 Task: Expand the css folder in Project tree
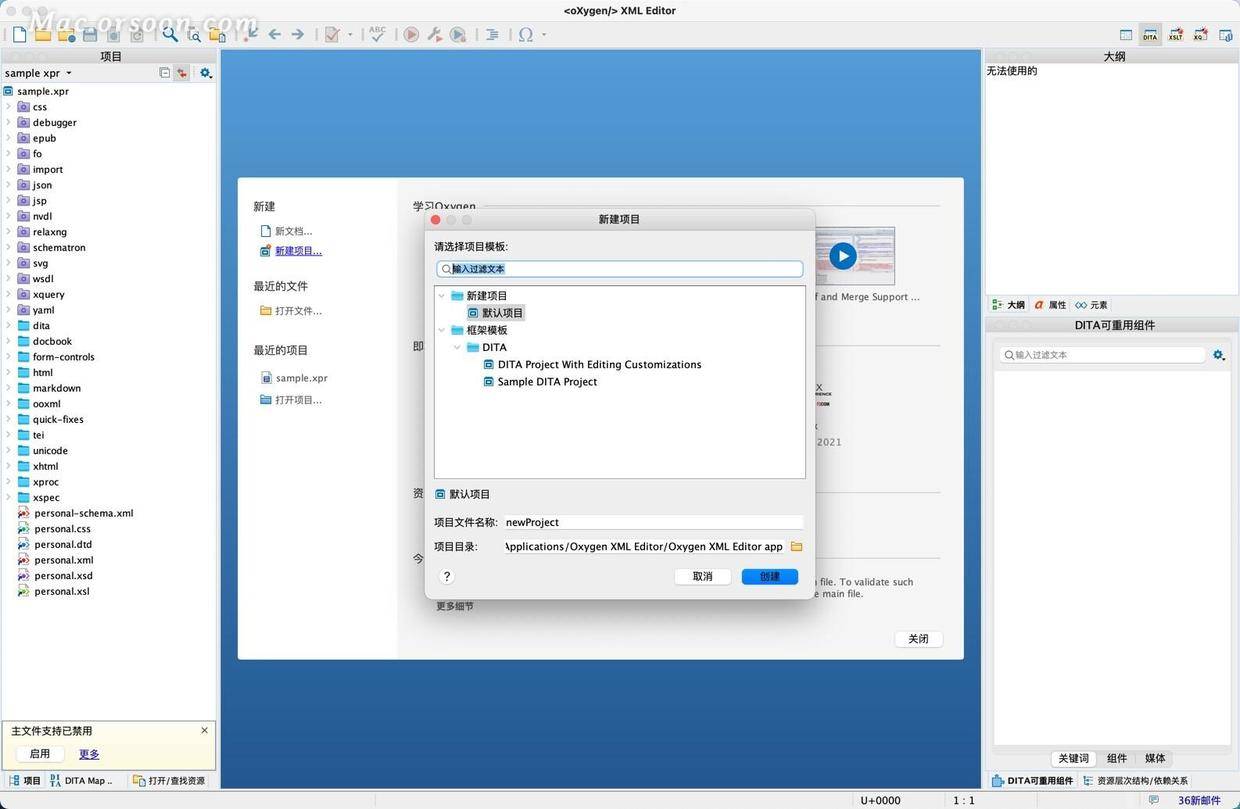click(x=8, y=106)
